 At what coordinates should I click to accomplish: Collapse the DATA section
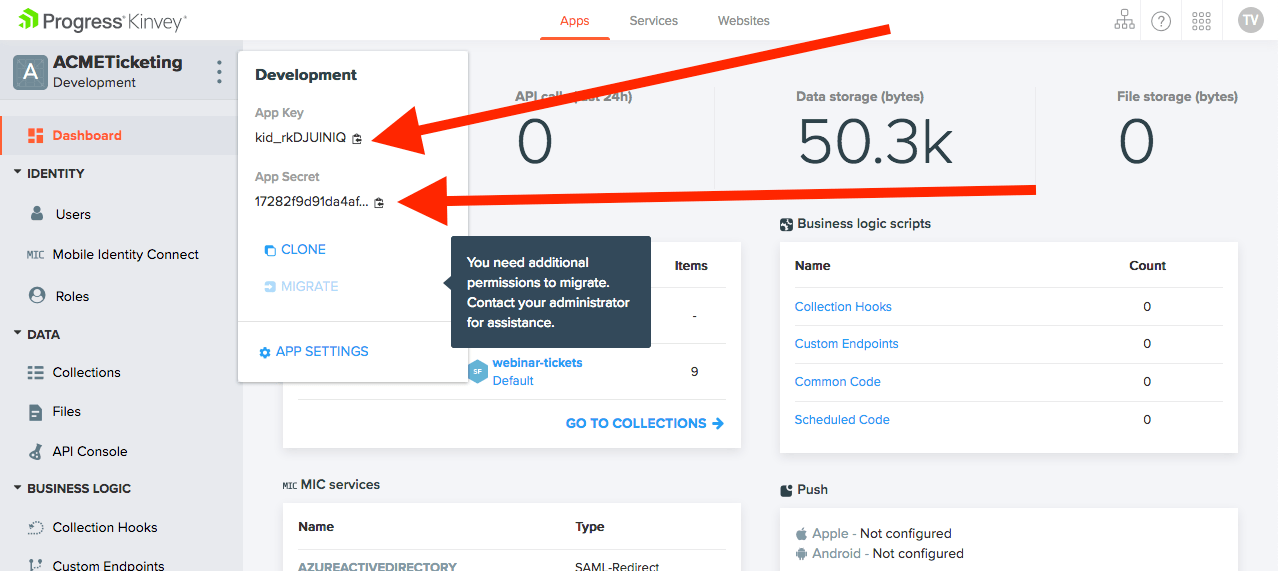click(x=18, y=334)
